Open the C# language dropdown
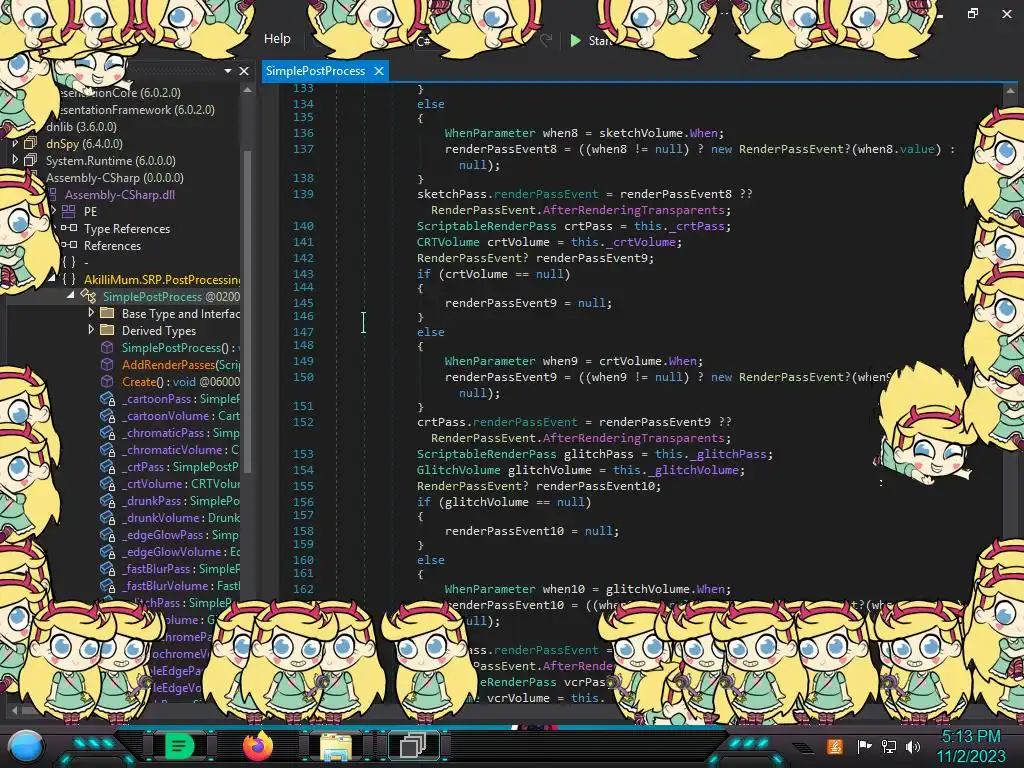The image size is (1024, 768). click(x=423, y=41)
